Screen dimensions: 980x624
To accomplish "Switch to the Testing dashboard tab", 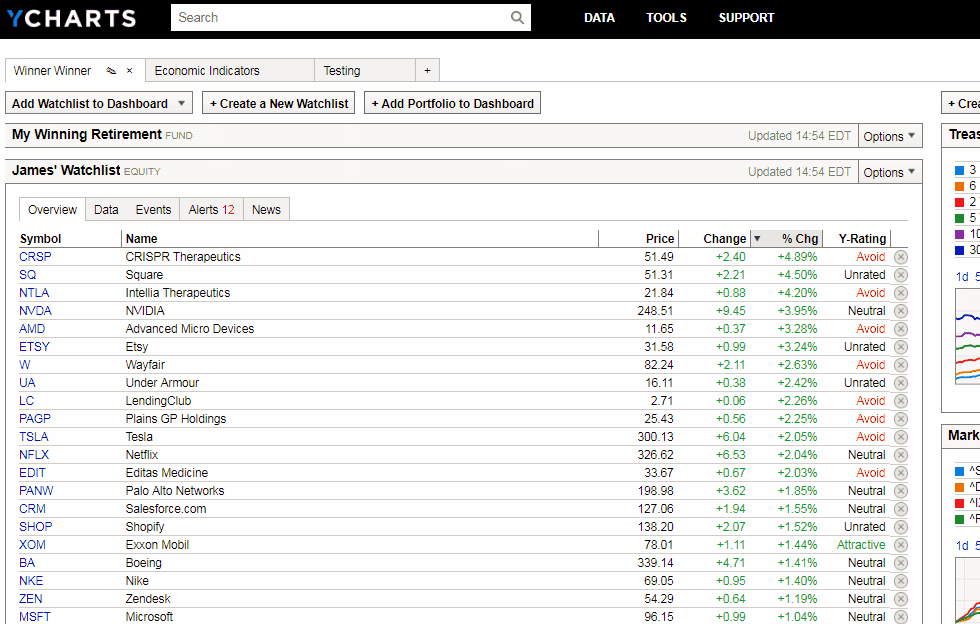I will coord(365,71).
